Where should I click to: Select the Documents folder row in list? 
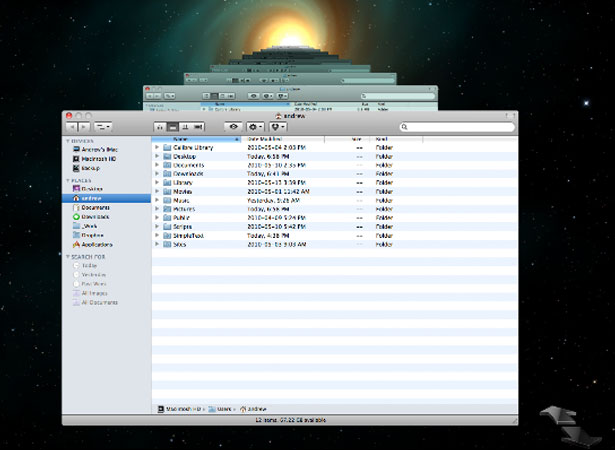click(335, 165)
